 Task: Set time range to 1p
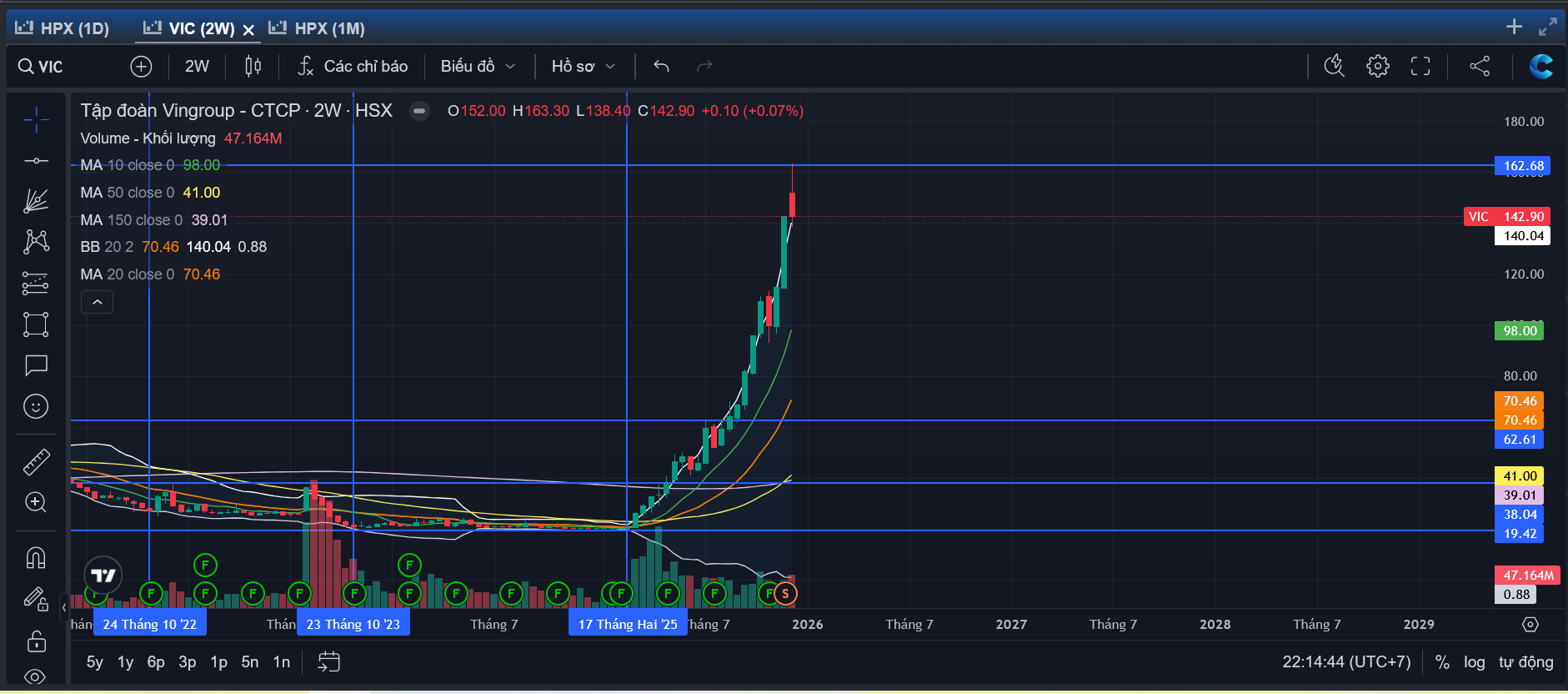pos(218,662)
